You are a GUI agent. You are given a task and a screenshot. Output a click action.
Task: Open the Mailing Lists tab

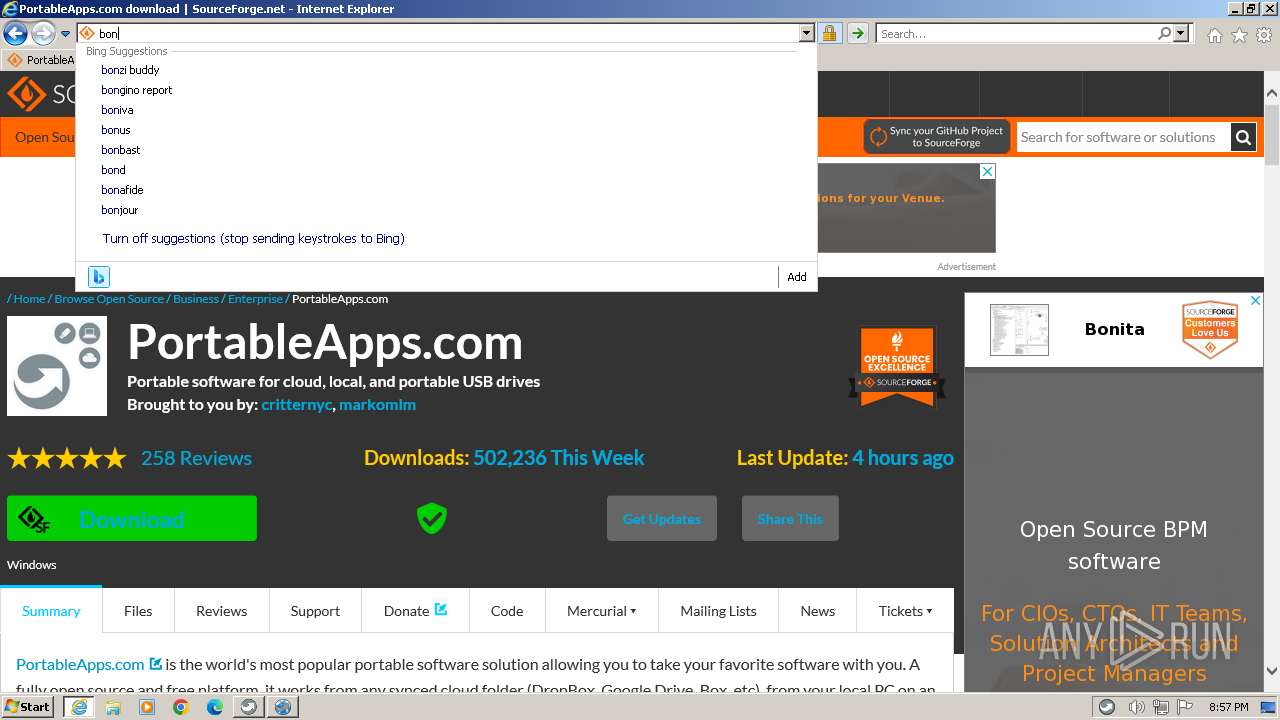tap(718, 611)
